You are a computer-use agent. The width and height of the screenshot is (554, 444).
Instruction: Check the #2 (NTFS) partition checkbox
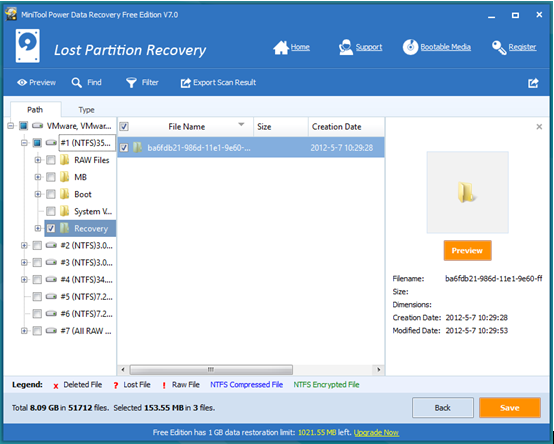(37, 245)
